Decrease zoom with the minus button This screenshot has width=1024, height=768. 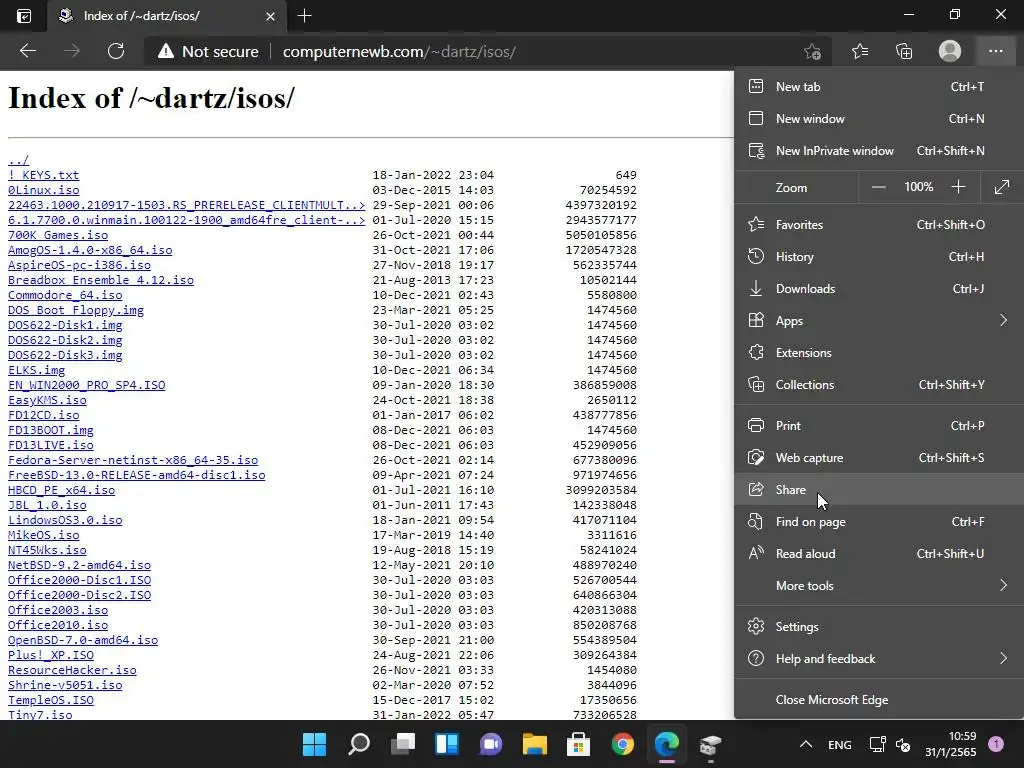tap(878, 187)
